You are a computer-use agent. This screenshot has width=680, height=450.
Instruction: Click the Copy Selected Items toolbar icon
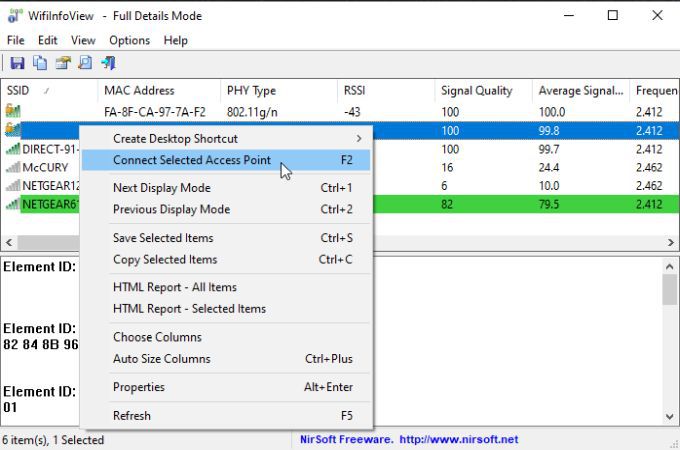tap(40, 63)
